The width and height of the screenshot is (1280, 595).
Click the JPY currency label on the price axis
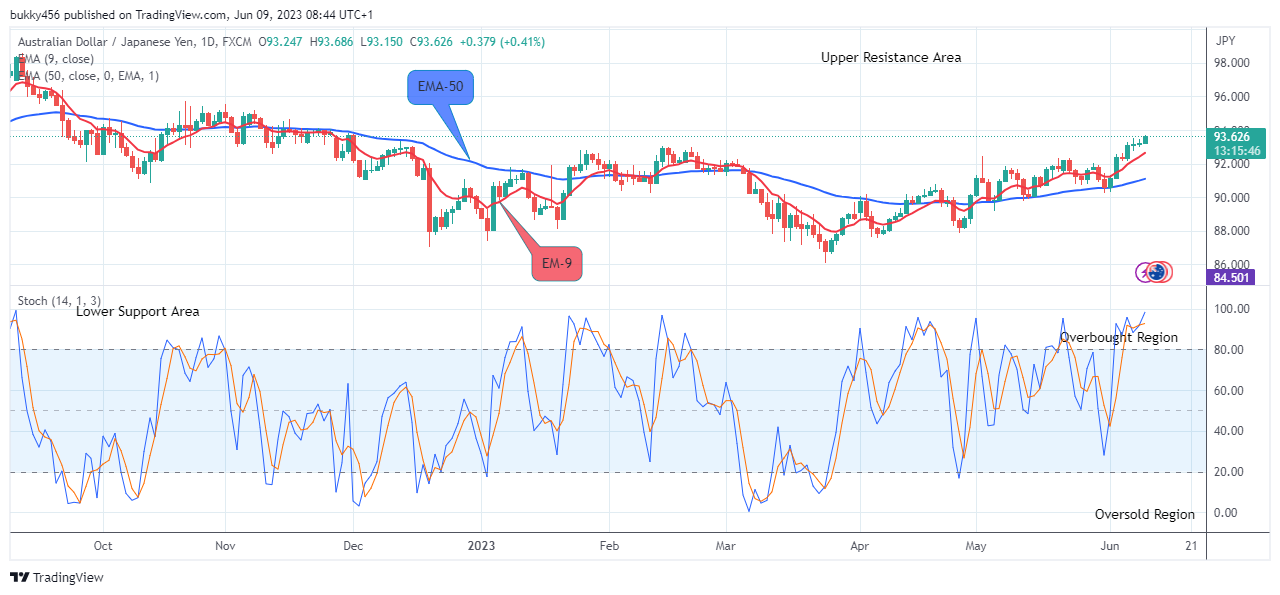click(1226, 43)
